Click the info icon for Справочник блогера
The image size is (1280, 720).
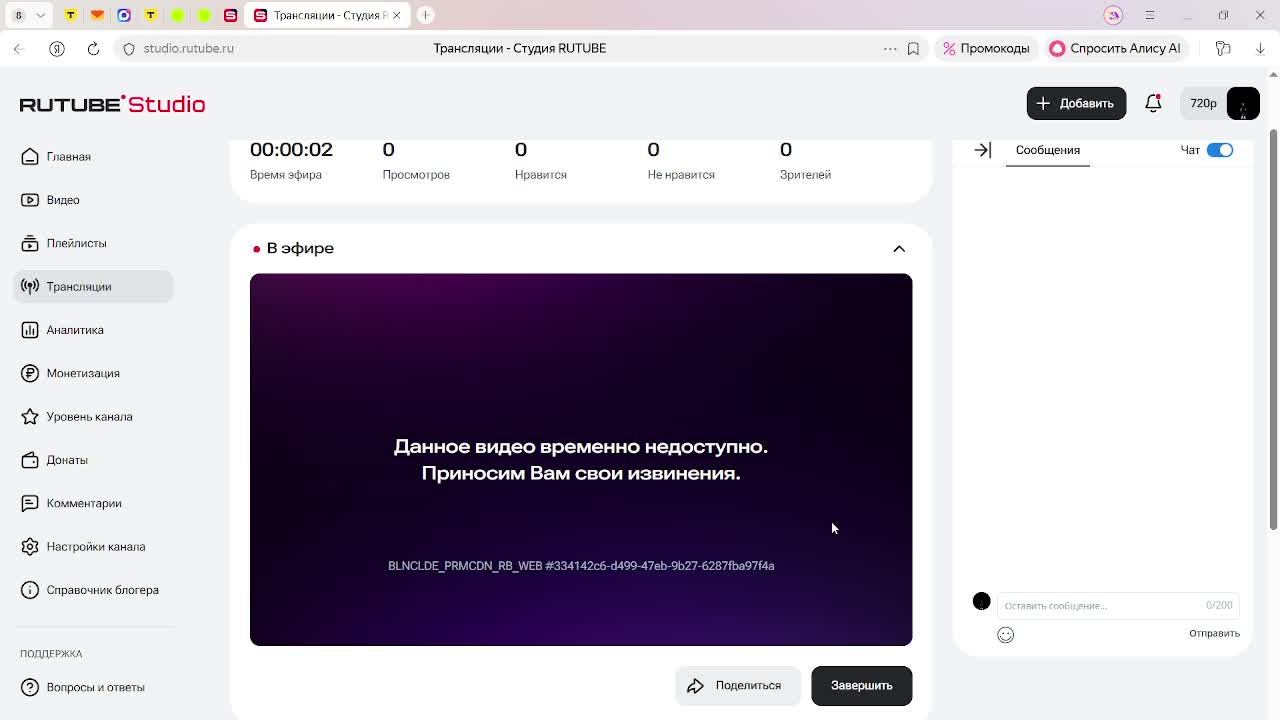point(30,590)
